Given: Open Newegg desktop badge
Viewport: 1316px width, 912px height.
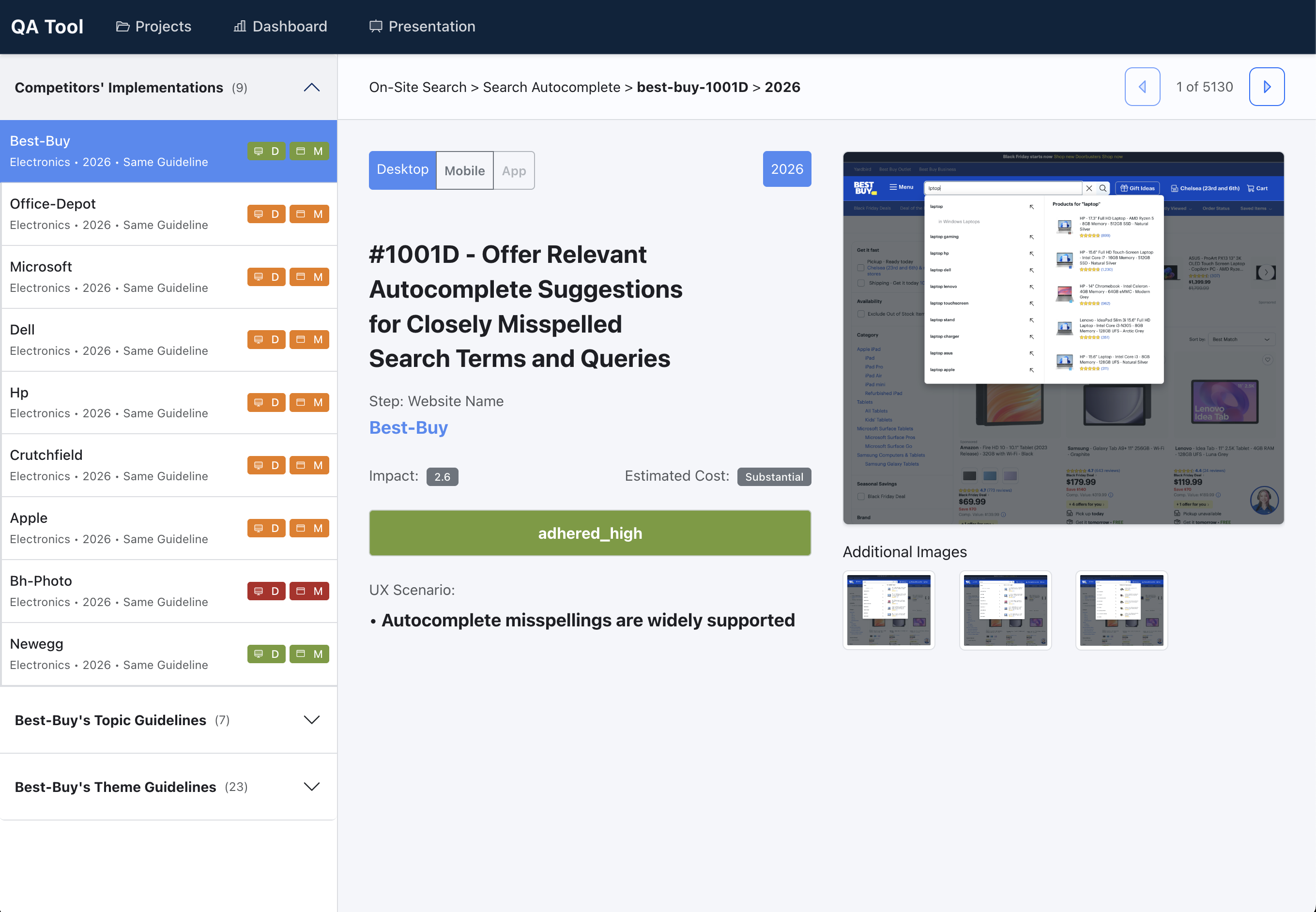Looking at the screenshot, I should click(266, 654).
